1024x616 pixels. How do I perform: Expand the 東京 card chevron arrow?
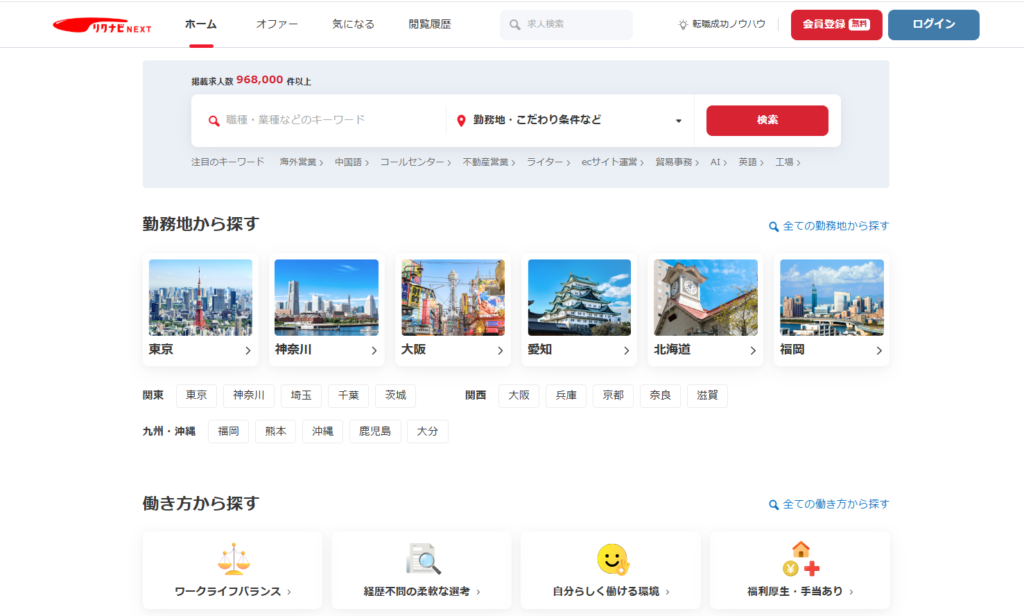(248, 351)
